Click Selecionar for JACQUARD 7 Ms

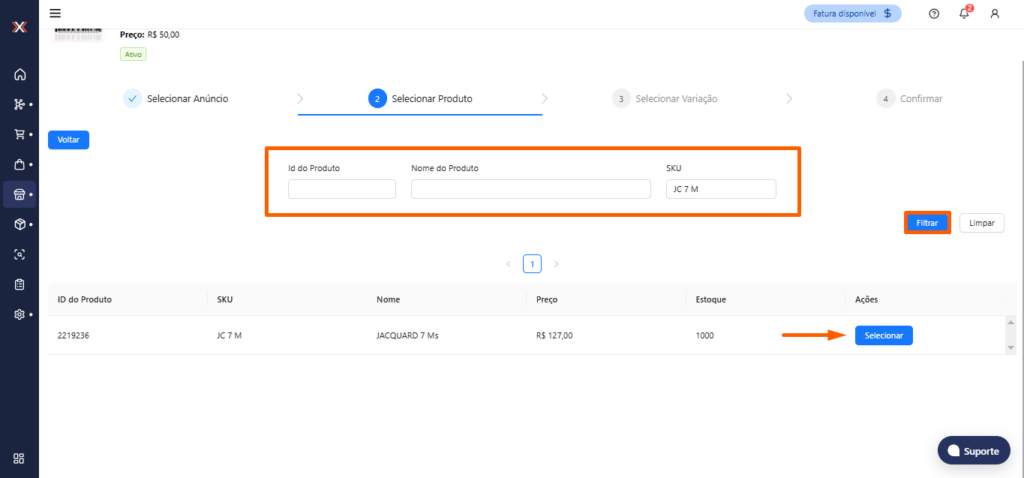pos(883,336)
